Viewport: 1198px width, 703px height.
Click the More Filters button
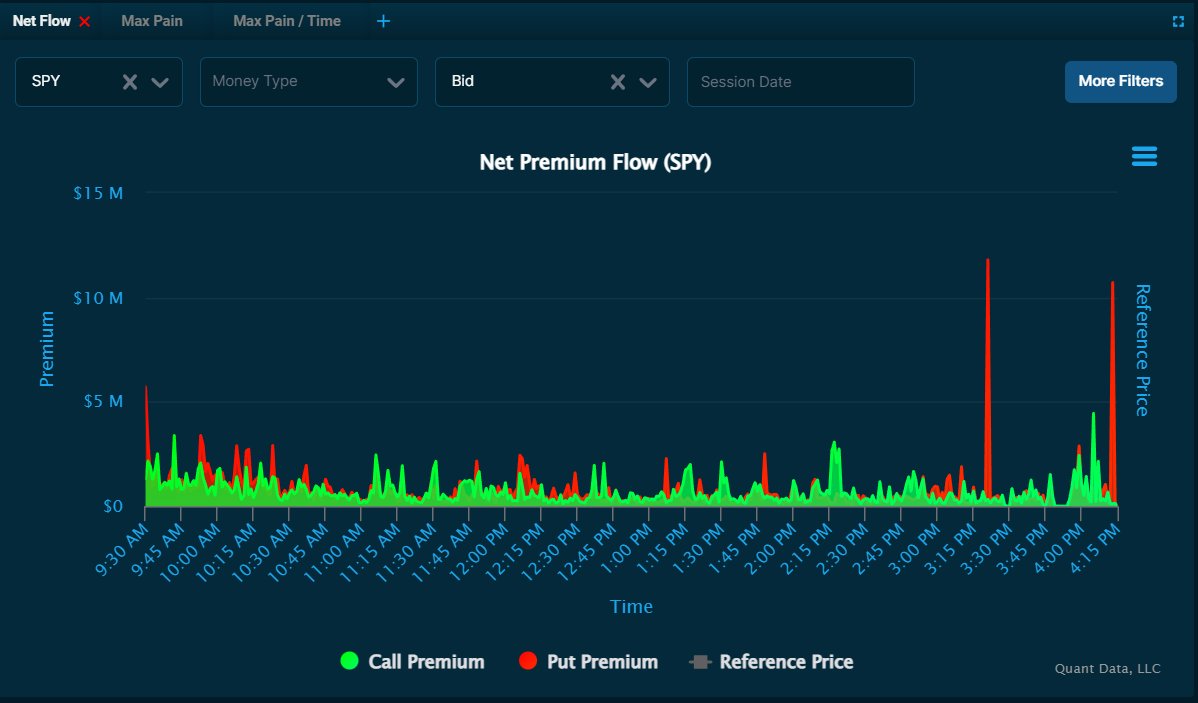click(x=1120, y=82)
